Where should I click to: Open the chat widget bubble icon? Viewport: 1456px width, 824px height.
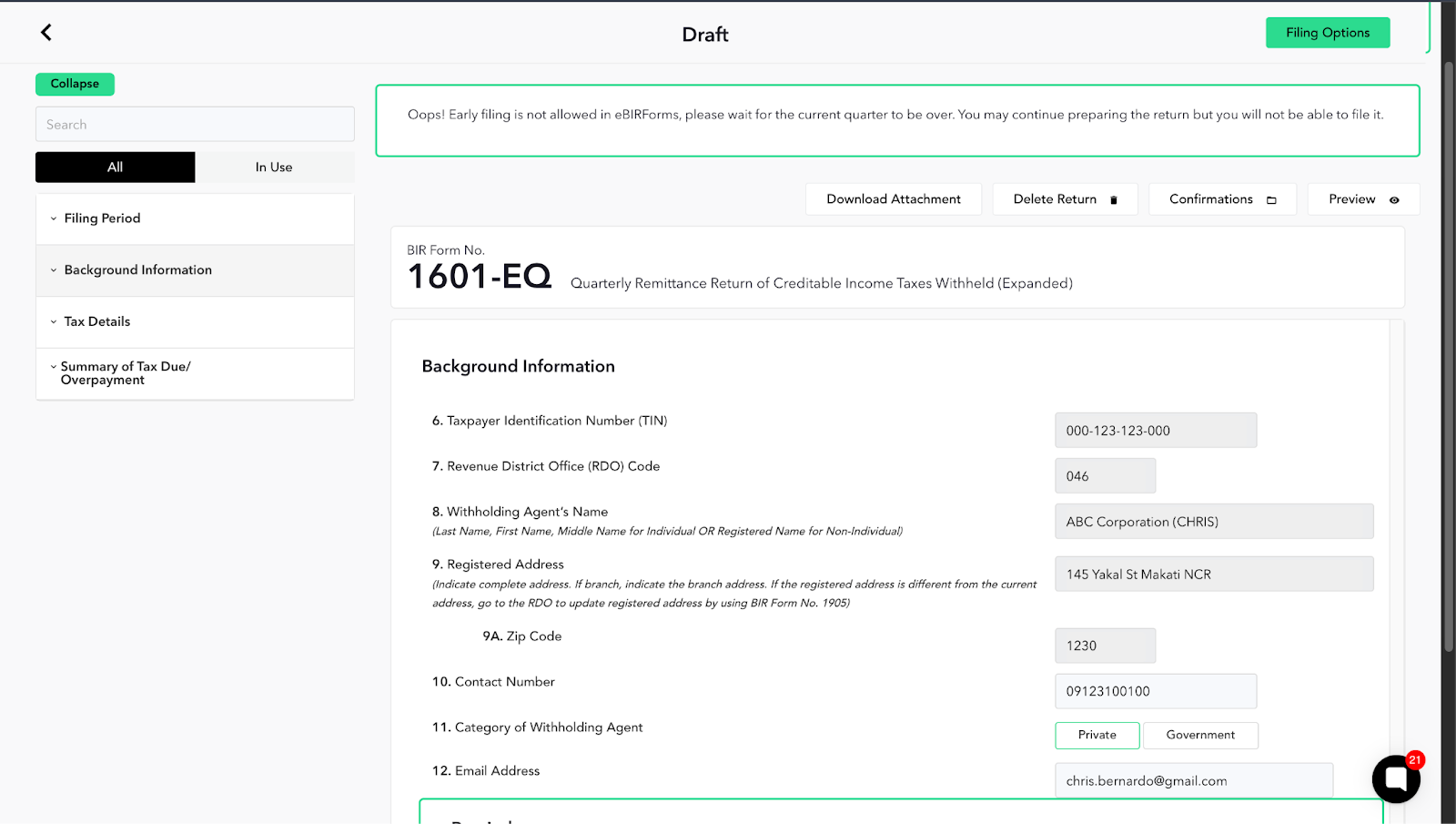coord(1396,778)
